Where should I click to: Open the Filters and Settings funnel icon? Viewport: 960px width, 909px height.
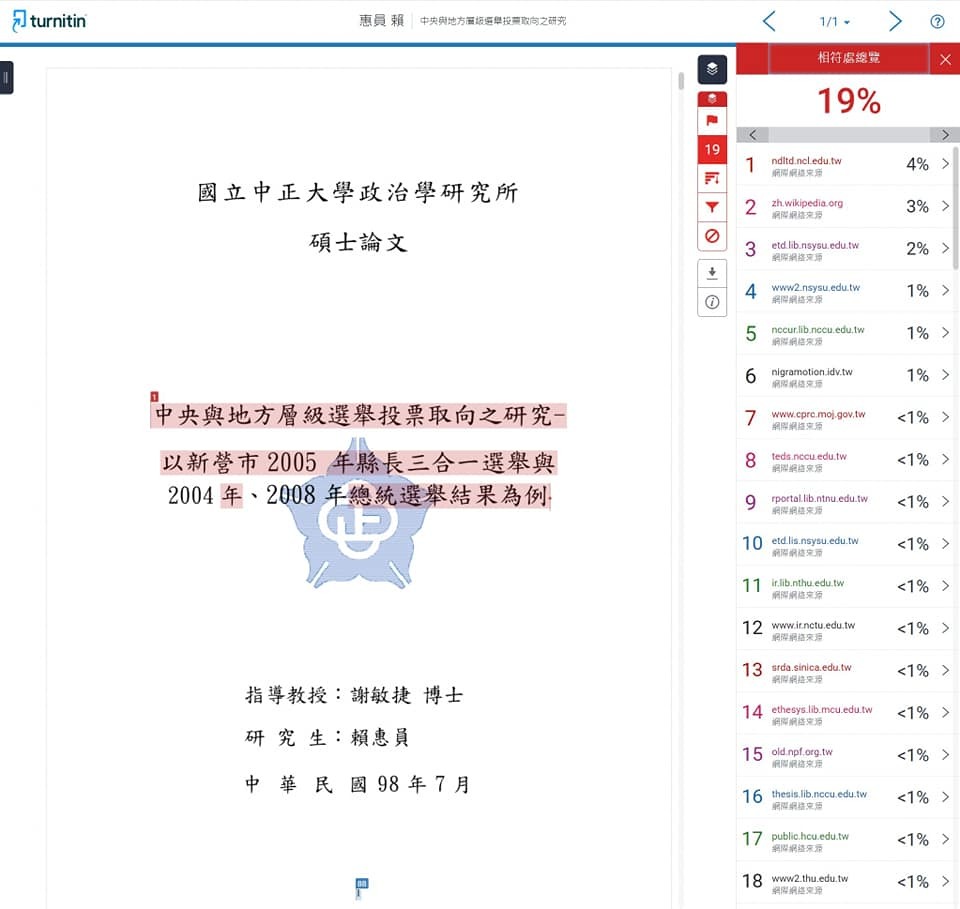tap(712, 207)
